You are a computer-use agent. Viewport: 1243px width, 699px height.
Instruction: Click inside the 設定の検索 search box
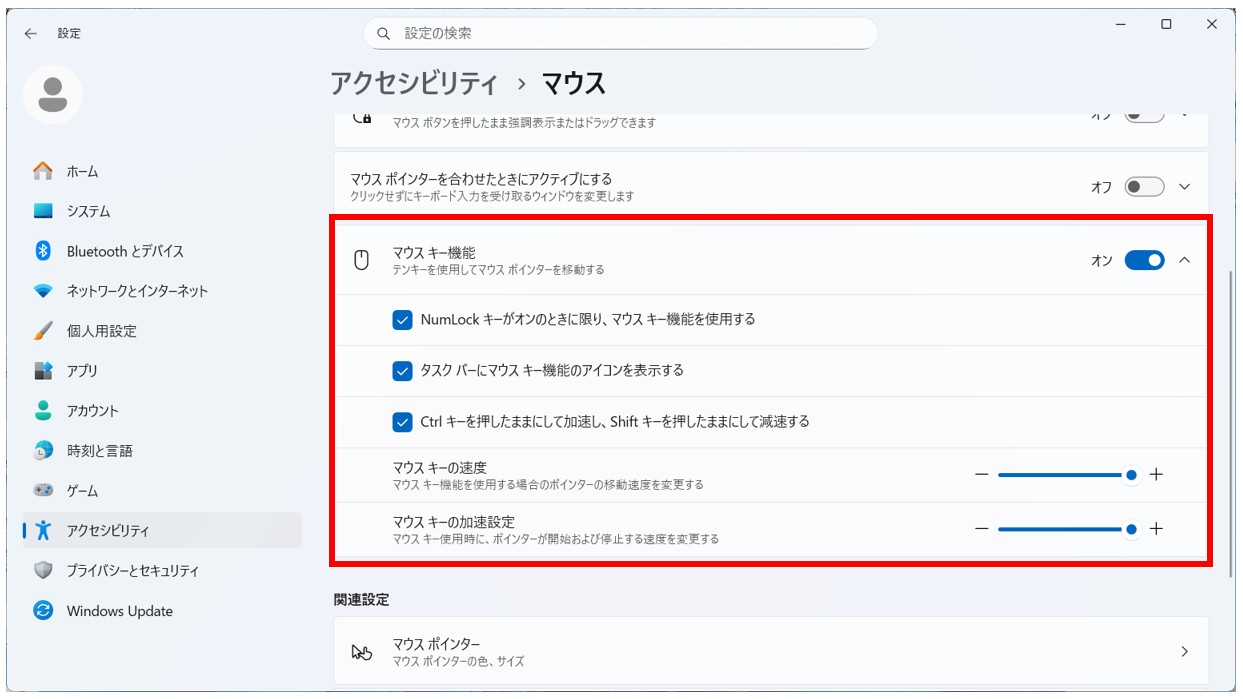(620, 33)
